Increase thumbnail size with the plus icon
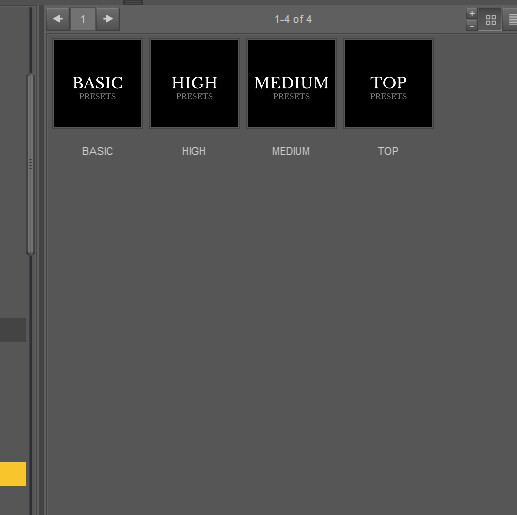This screenshot has height=515, width=517. pyautogui.click(x=472, y=14)
